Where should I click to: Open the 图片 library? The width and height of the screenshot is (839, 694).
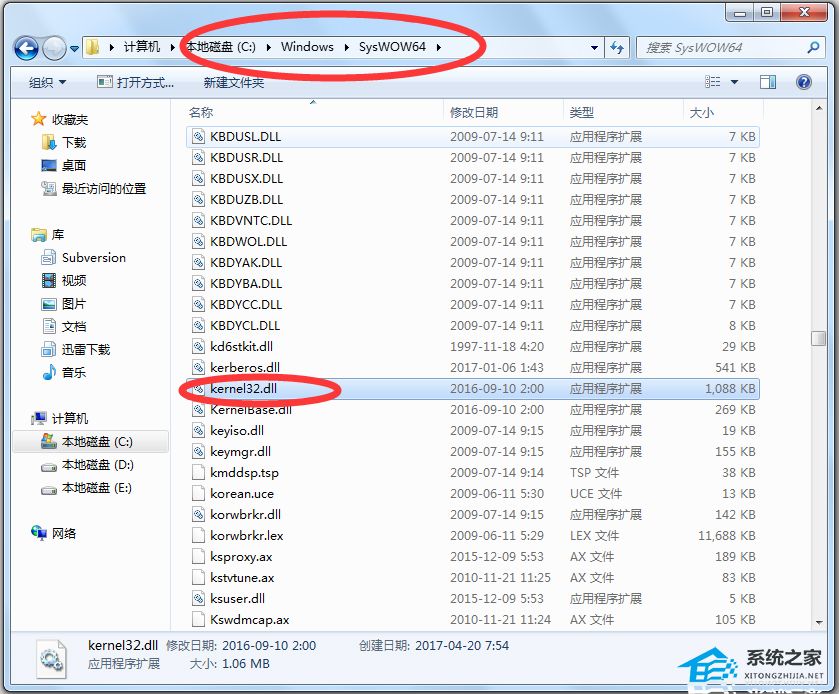click(74, 303)
